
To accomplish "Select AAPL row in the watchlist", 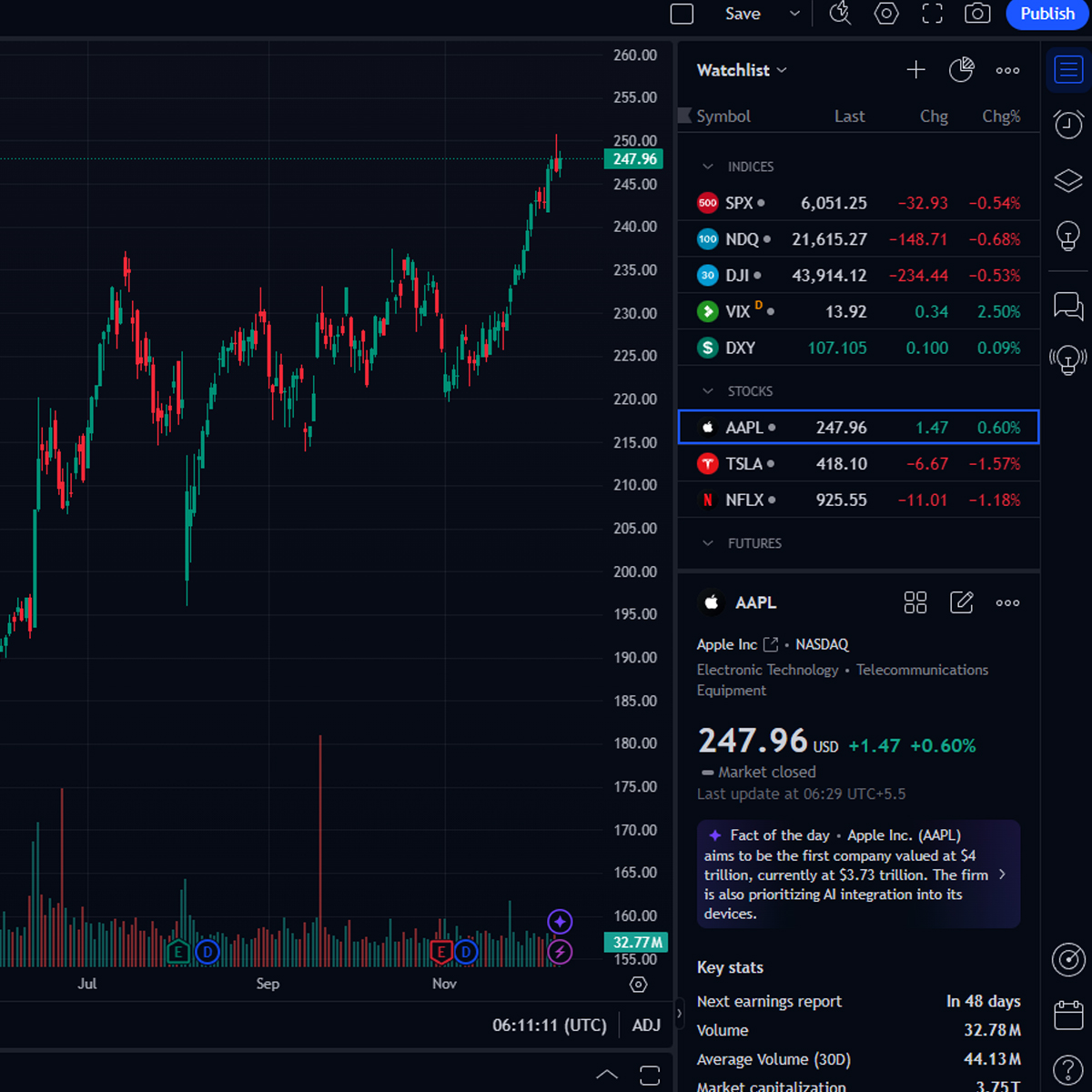I will 858,427.
